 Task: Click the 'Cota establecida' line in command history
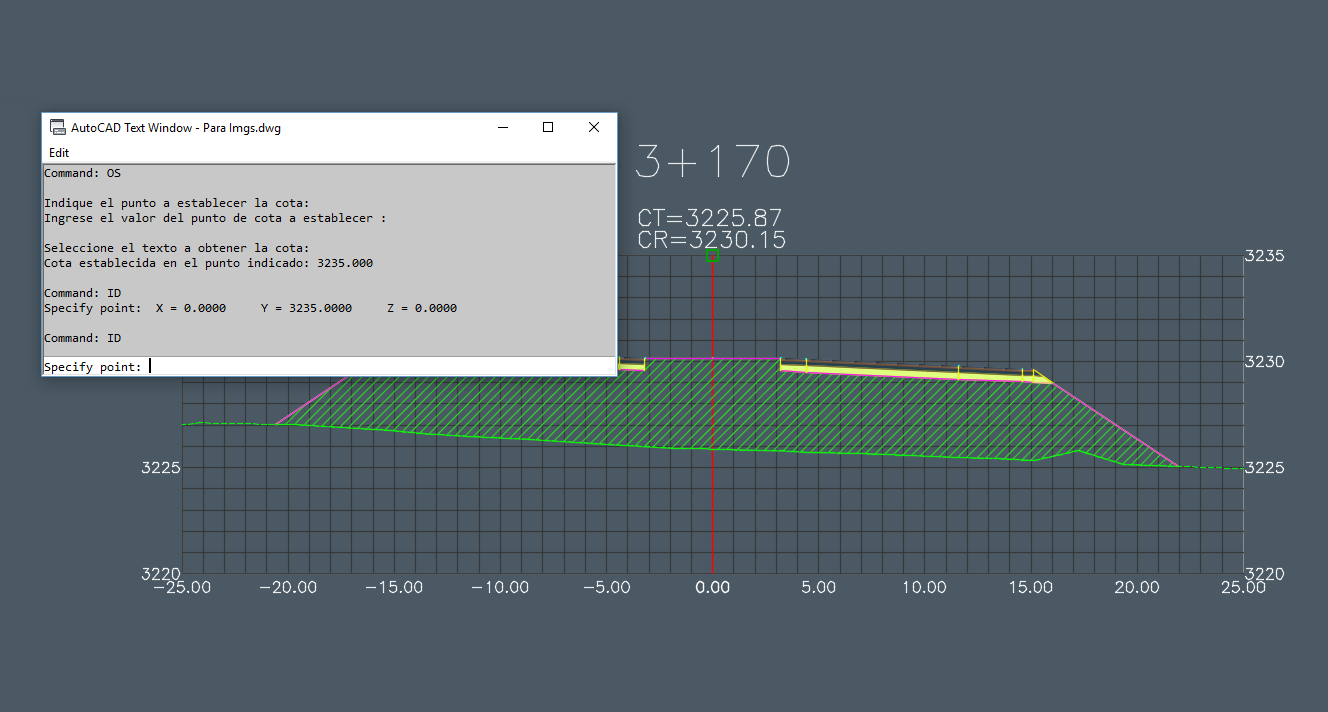coord(208,263)
